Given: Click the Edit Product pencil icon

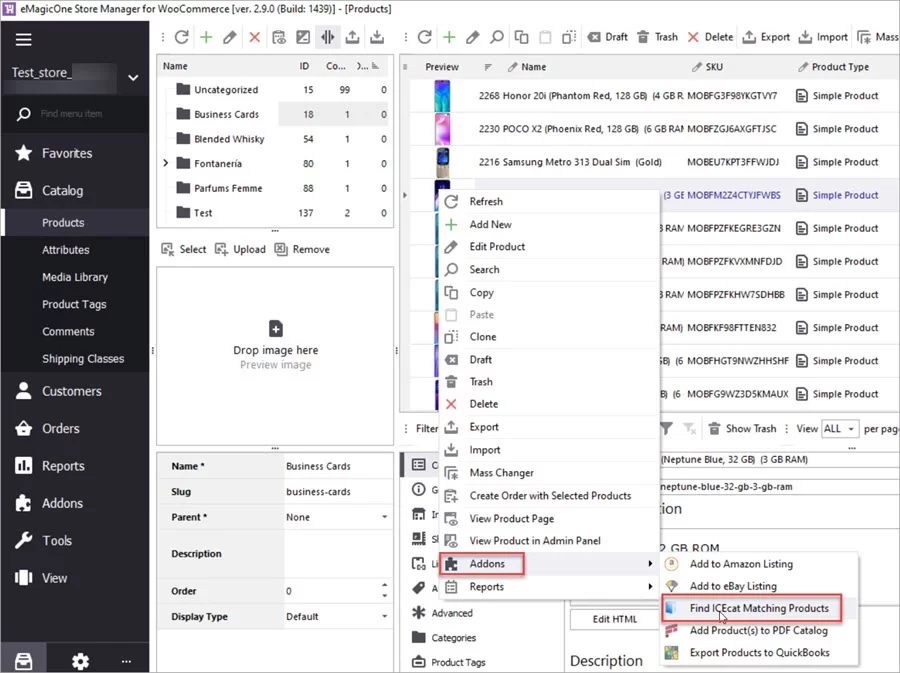Looking at the screenshot, I should (x=472, y=37).
